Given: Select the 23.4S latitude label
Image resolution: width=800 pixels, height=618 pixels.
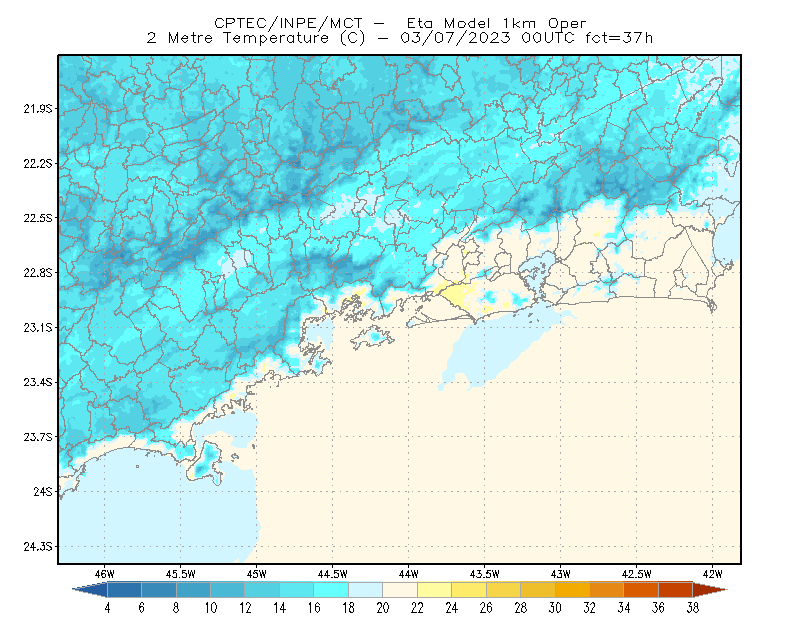Looking at the screenshot, I should [38, 382].
